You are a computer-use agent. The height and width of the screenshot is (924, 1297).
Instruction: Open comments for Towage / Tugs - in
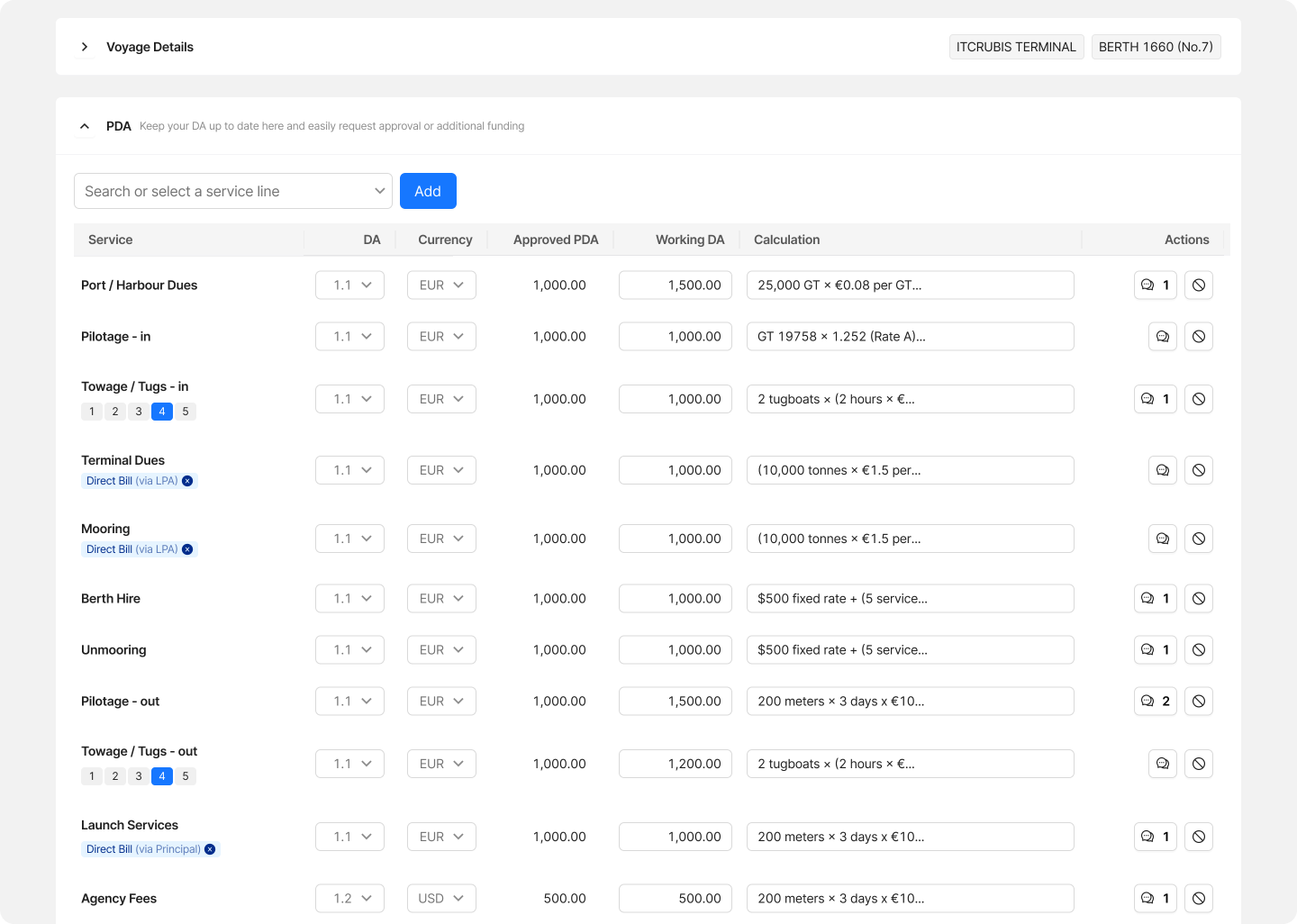pyautogui.click(x=1156, y=399)
